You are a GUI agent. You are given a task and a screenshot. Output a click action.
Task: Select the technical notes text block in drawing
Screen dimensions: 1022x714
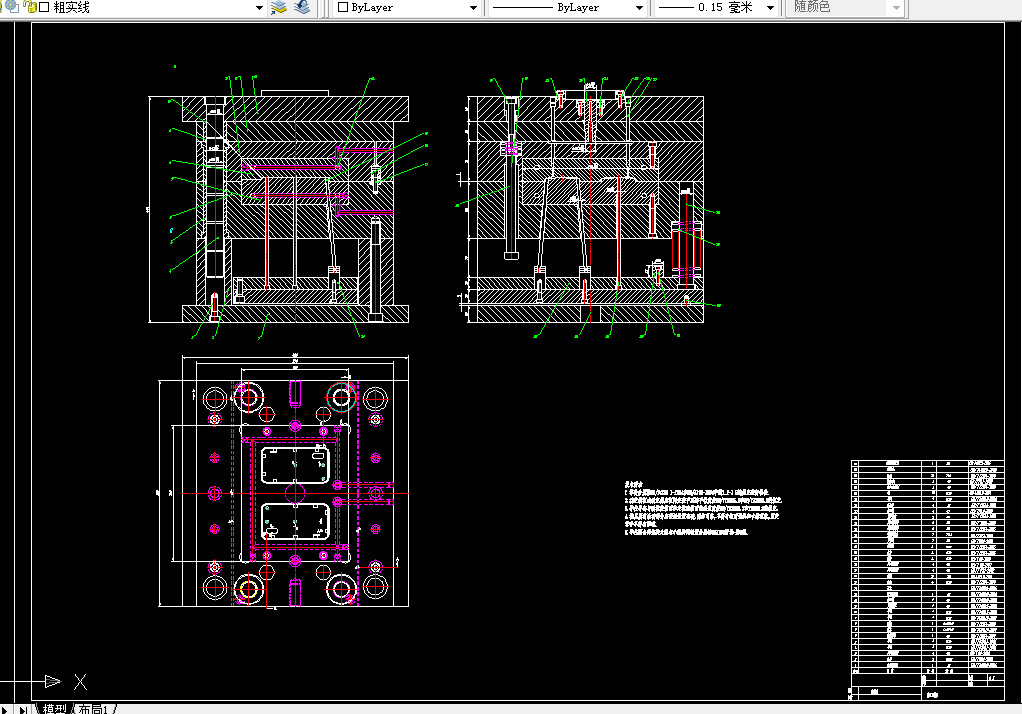(x=703, y=509)
